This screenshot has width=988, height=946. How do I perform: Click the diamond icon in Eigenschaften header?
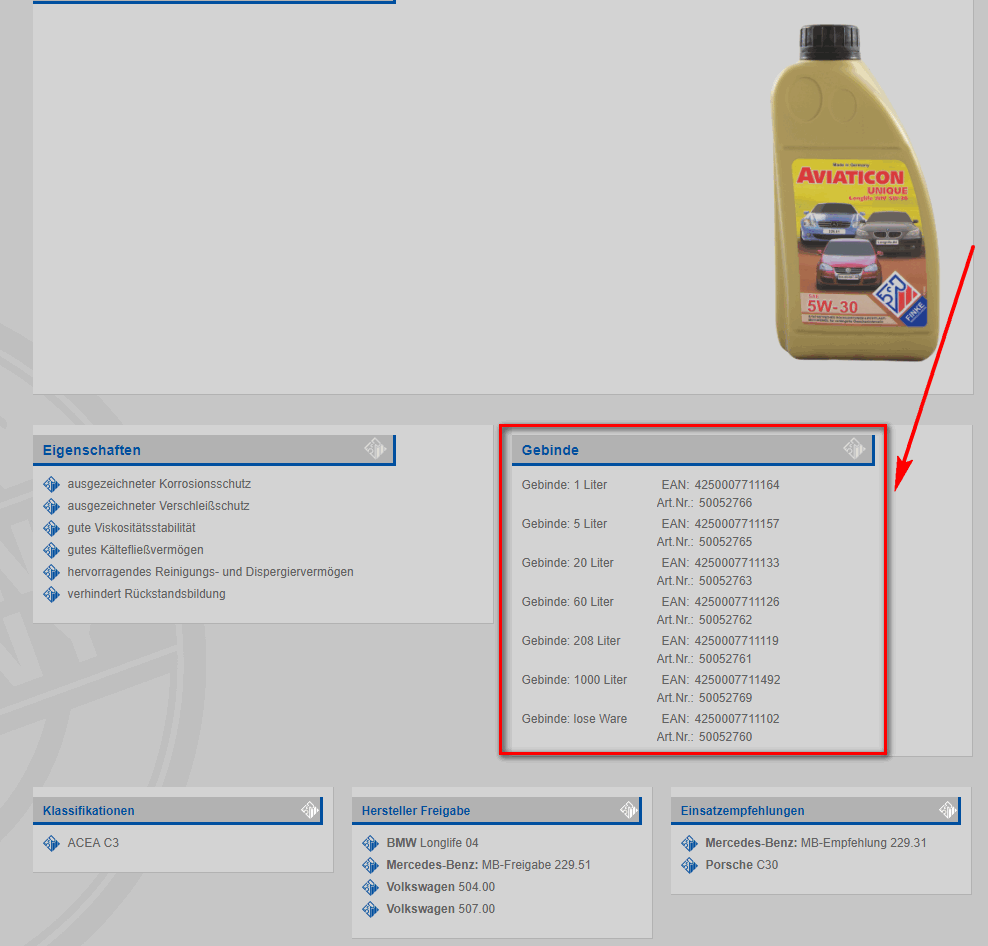(x=375, y=449)
